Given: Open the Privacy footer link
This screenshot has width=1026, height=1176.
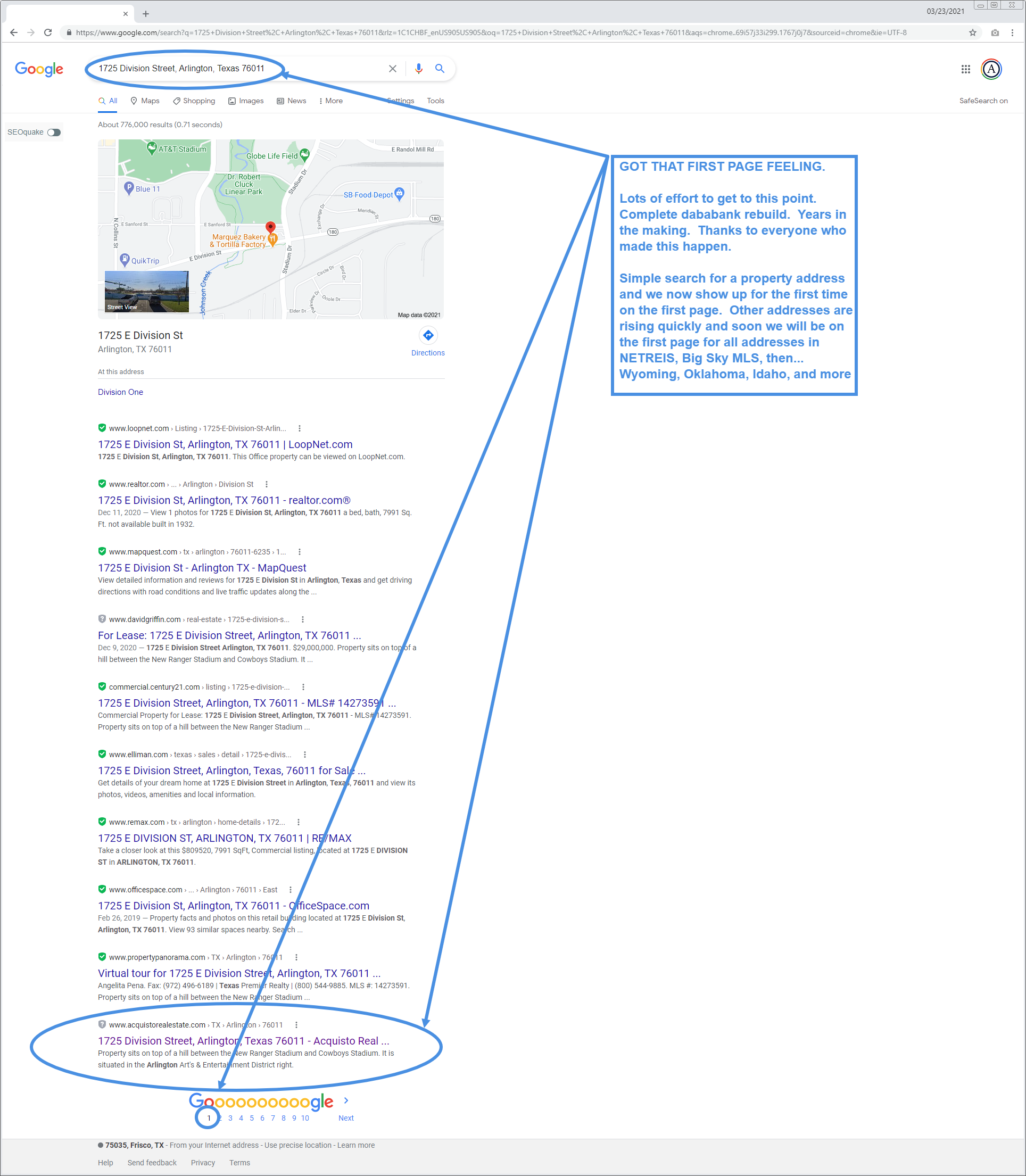Looking at the screenshot, I should pyautogui.click(x=203, y=1162).
